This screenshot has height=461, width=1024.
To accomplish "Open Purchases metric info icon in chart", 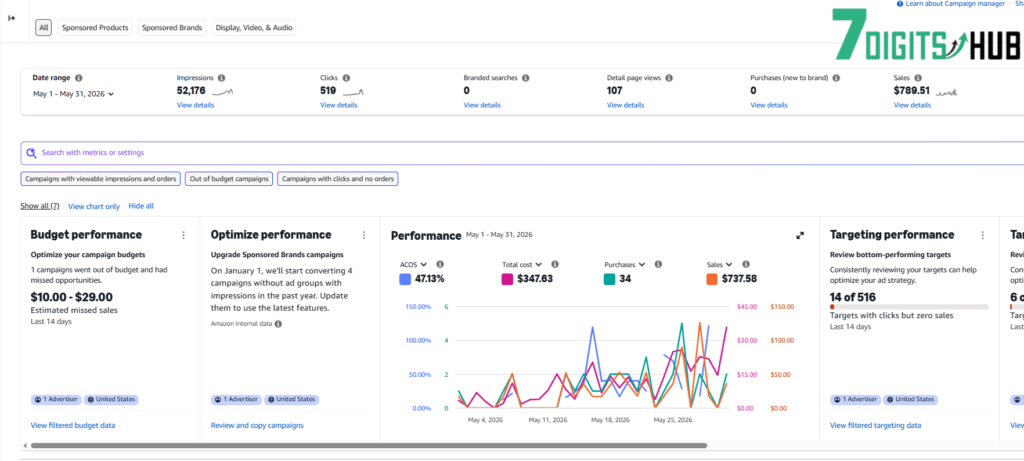I will [658, 264].
